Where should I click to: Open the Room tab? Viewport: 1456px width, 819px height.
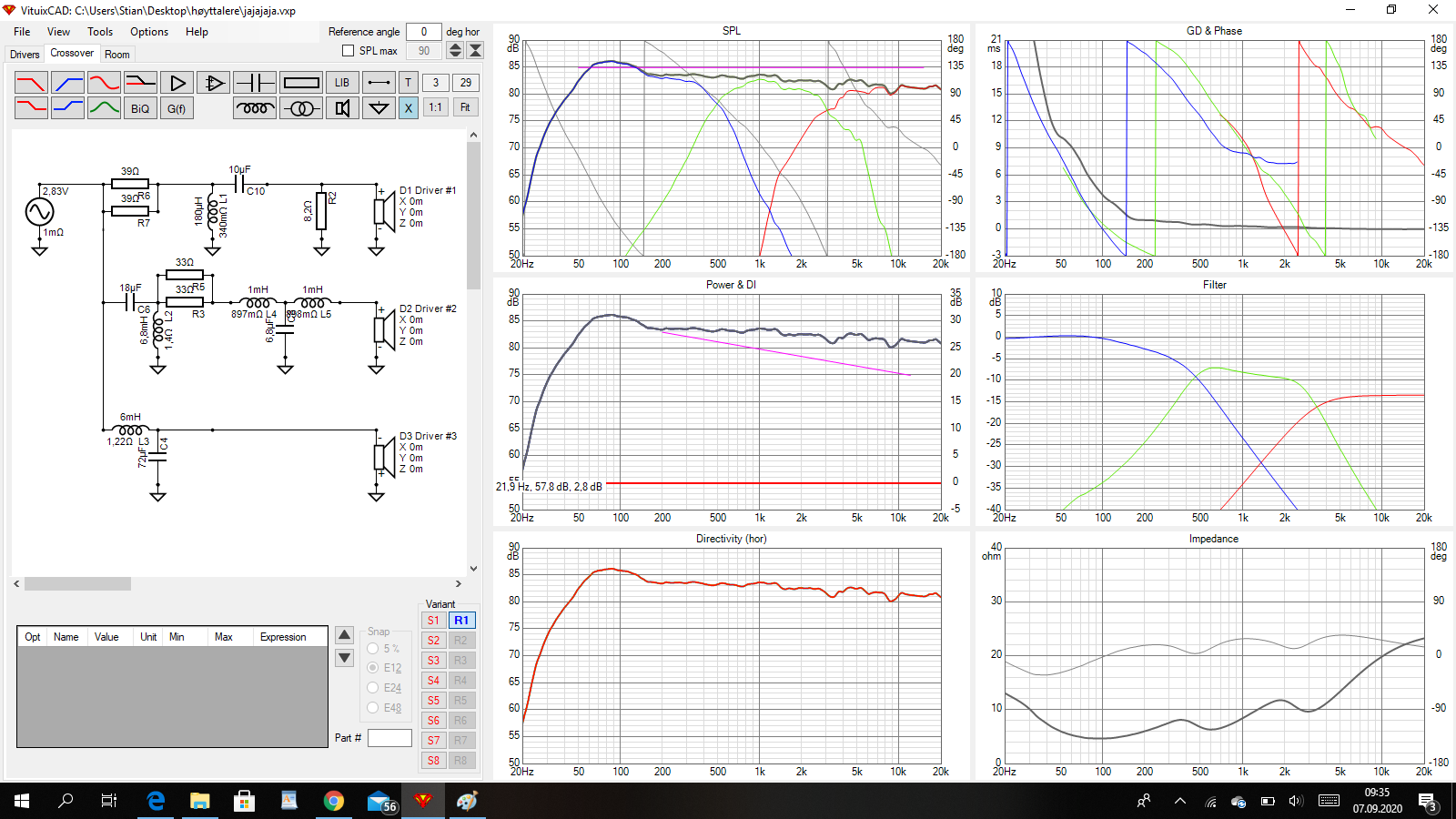tap(117, 55)
